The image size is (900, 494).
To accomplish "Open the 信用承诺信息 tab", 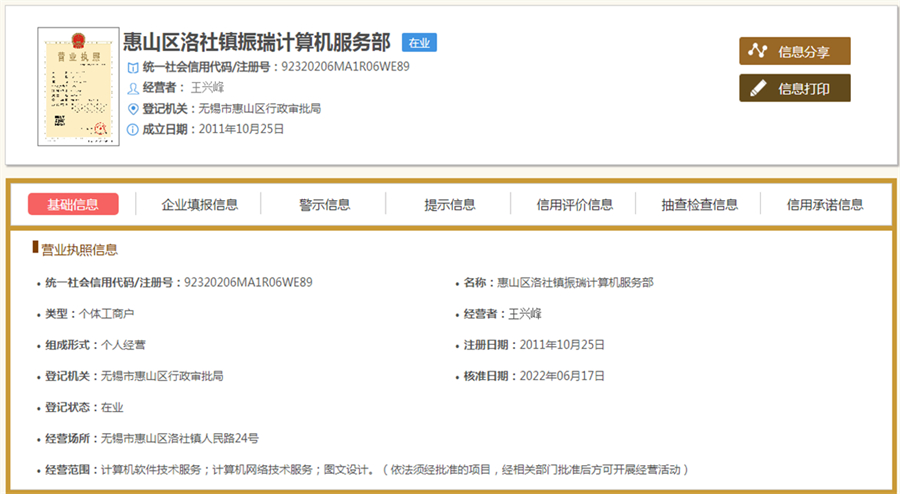I will [x=824, y=204].
